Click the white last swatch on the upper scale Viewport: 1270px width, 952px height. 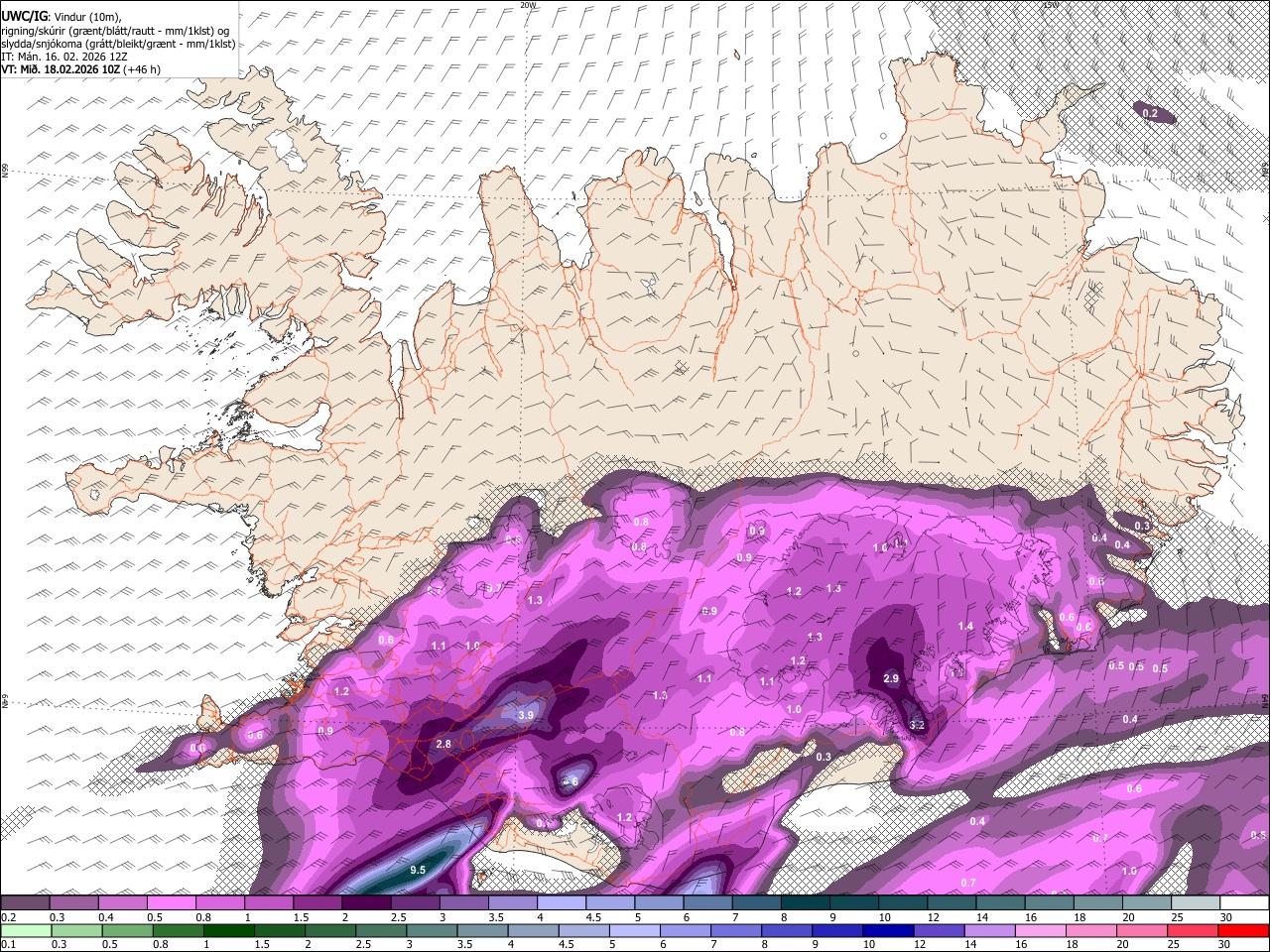[1243, 902]
